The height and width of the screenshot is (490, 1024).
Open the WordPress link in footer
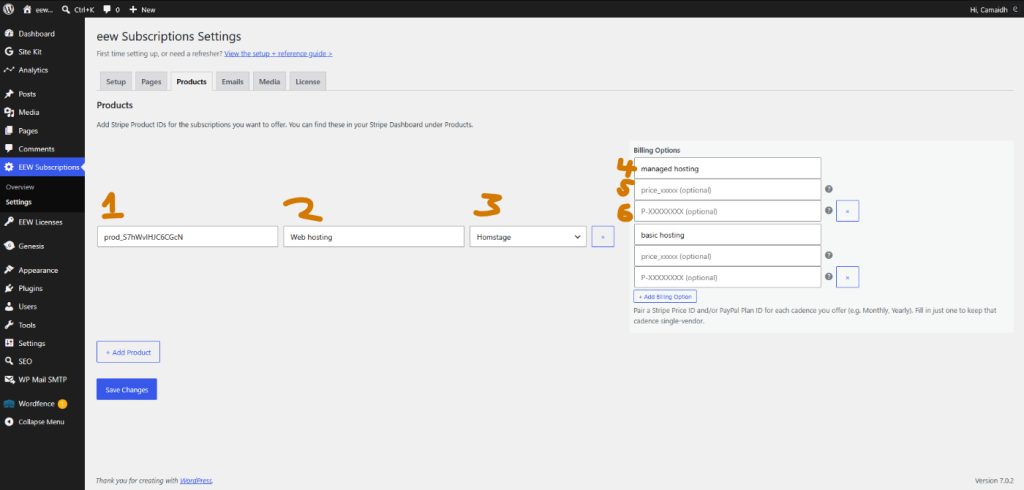click(x=196, y=480)
